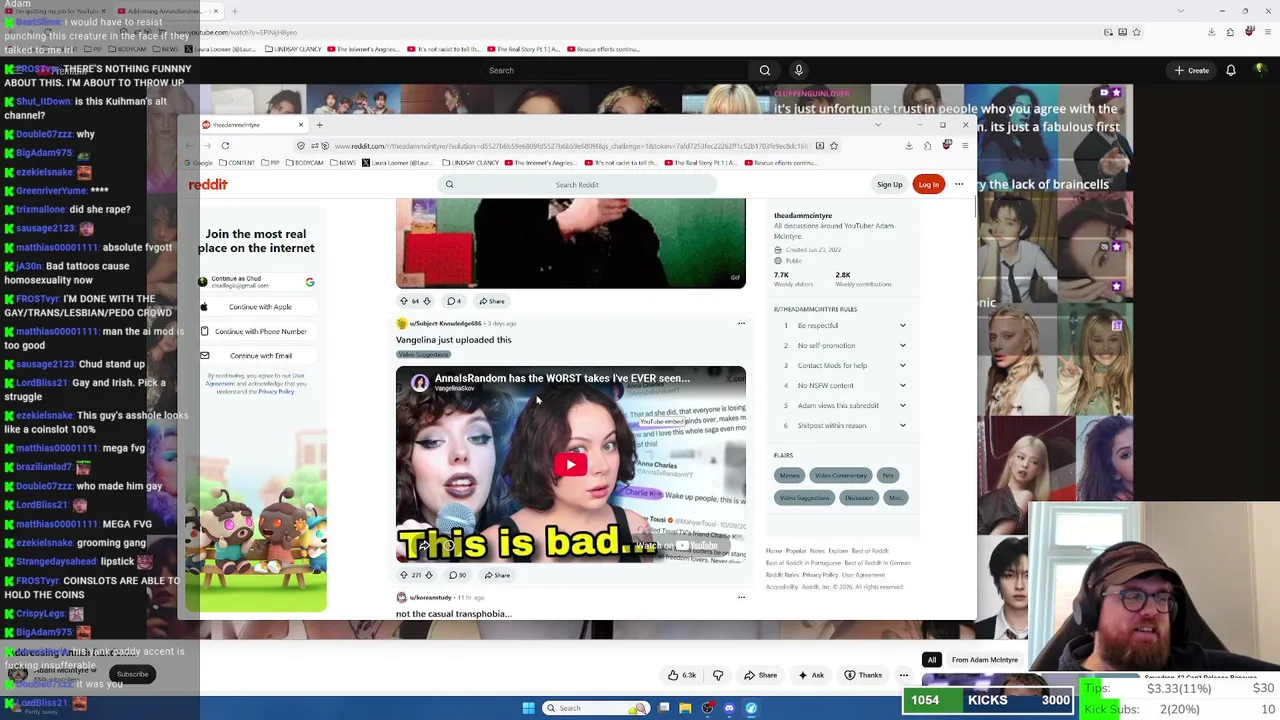Open LINDSAY CLANCY bookmark folder in Reddit window
1280x720 pixels.
click(473, 163)
